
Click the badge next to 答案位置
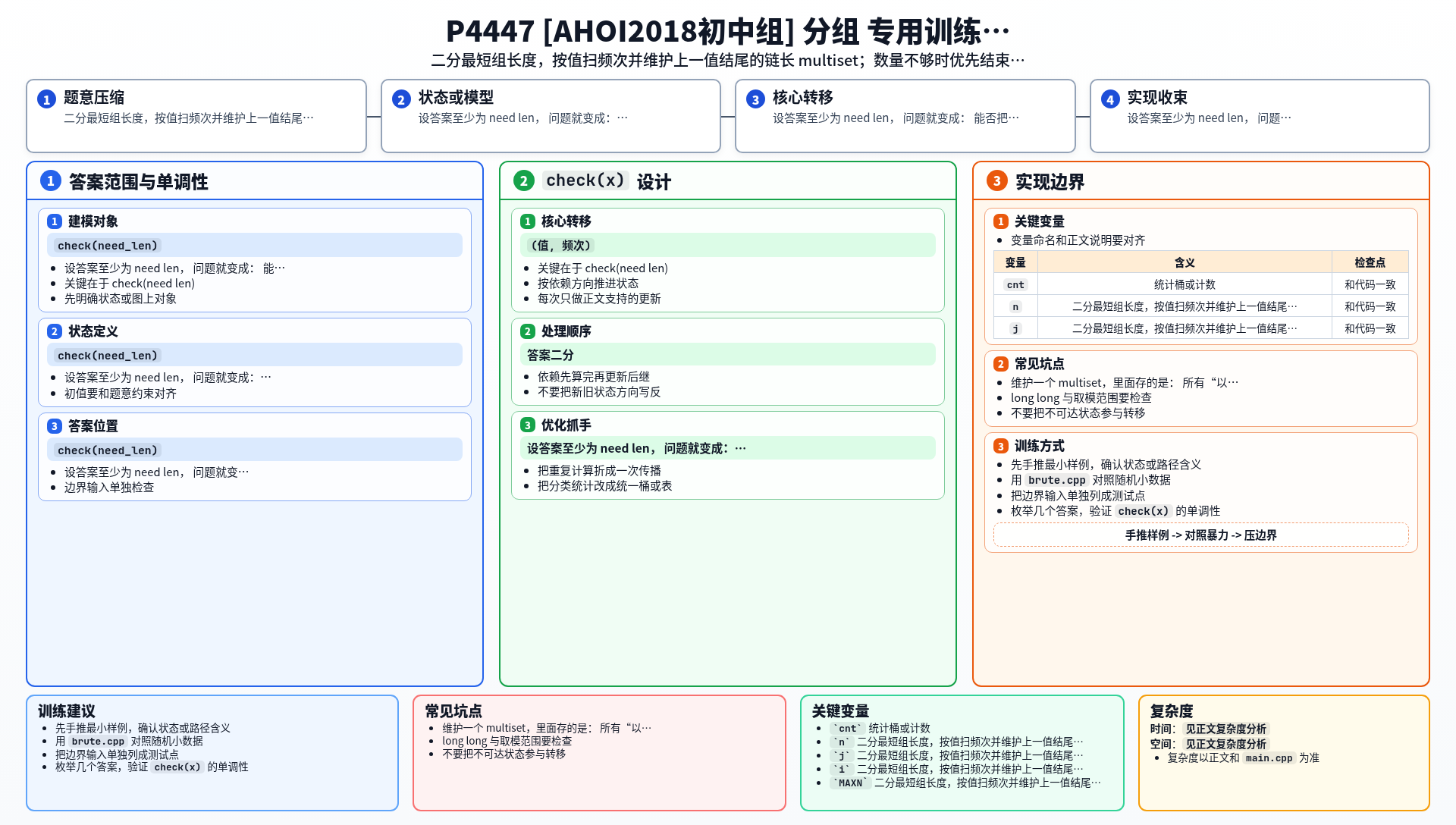click(55, 426)
